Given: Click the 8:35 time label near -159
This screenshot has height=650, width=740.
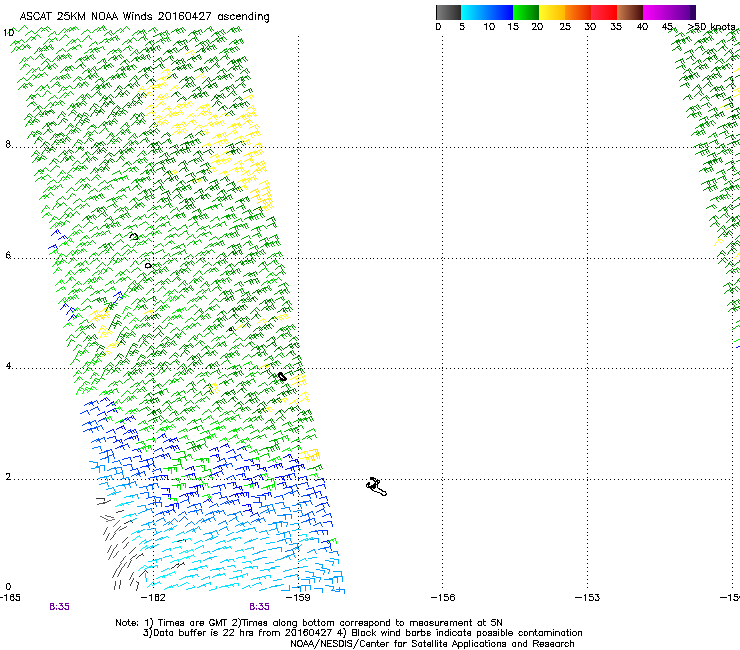Looking at the screenshot, I should tap(260, 607).
